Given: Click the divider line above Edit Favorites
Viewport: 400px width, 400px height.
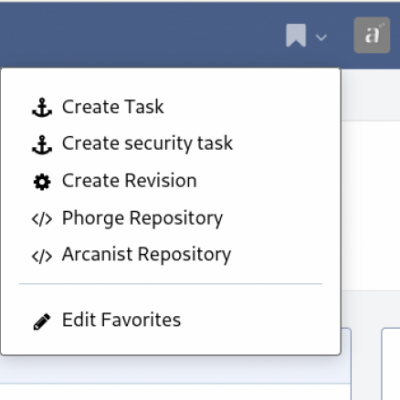Looking at the screenshot, I should pos(170,284).
